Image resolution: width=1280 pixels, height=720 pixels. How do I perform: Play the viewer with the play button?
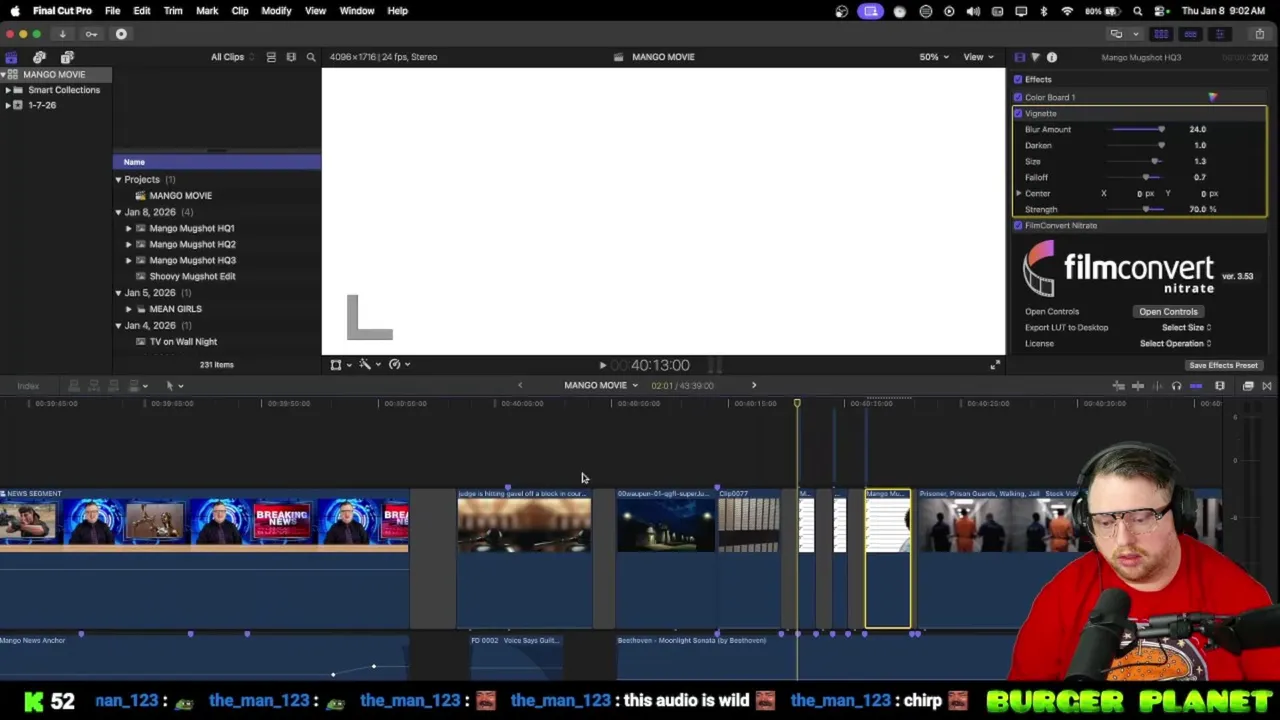602,366
